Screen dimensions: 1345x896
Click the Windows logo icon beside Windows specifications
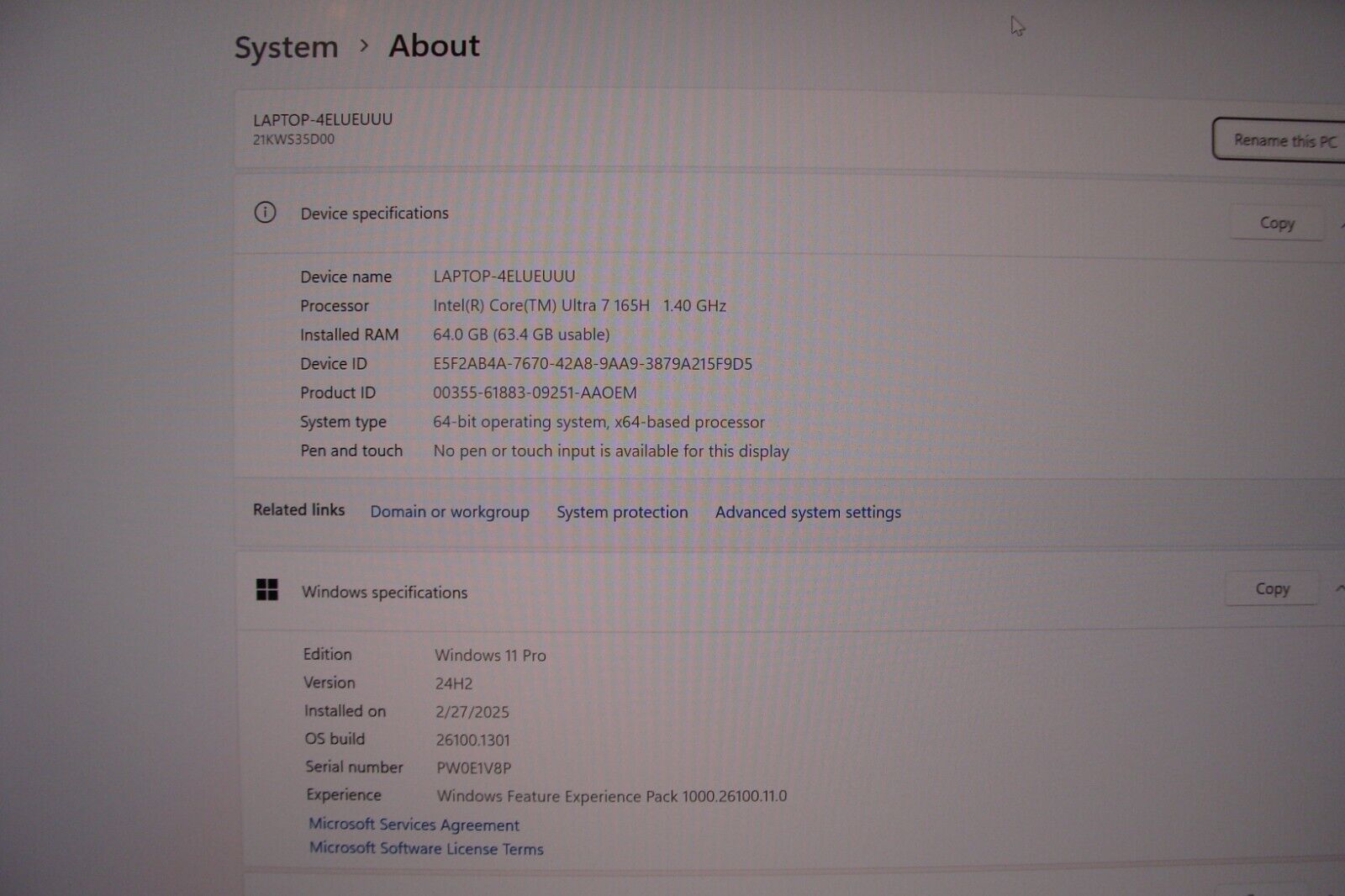pyautogui.click(x=267, y=590)
